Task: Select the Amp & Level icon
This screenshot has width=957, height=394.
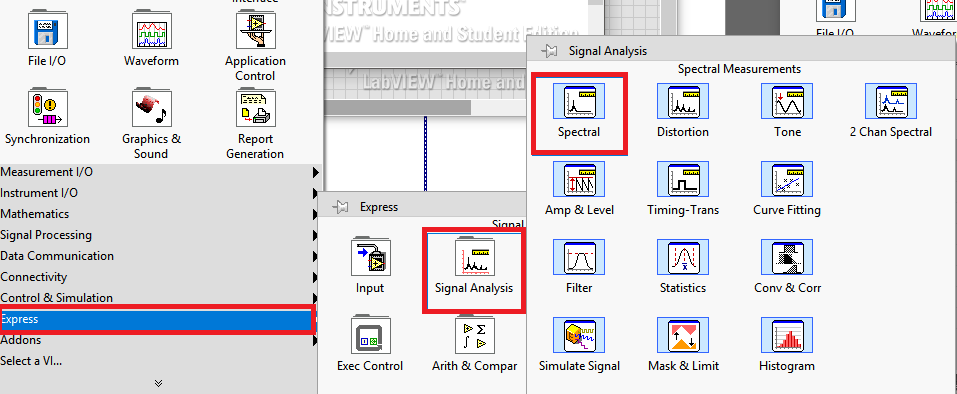Action: 579,179
